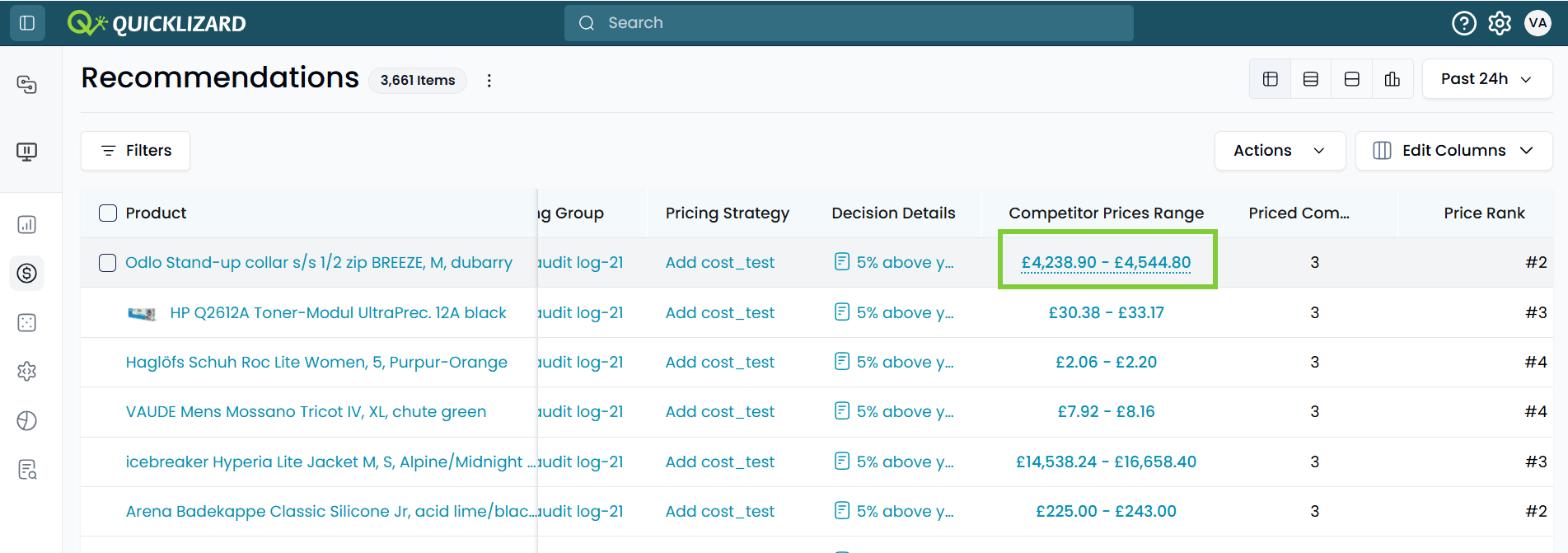Sort by the Product column header

coord(156,213)
